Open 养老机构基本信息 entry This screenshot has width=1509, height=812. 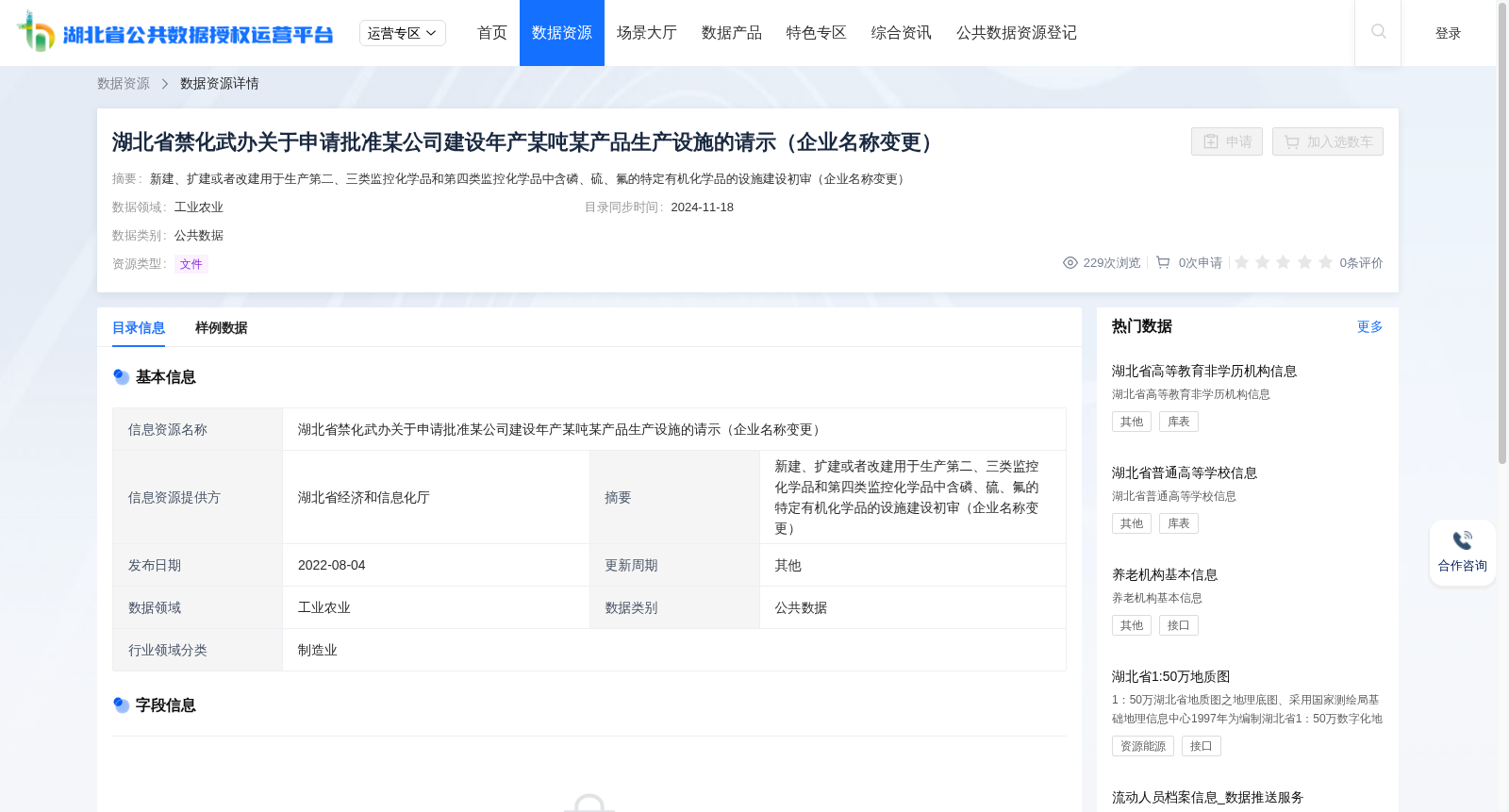coord(1165,575)
